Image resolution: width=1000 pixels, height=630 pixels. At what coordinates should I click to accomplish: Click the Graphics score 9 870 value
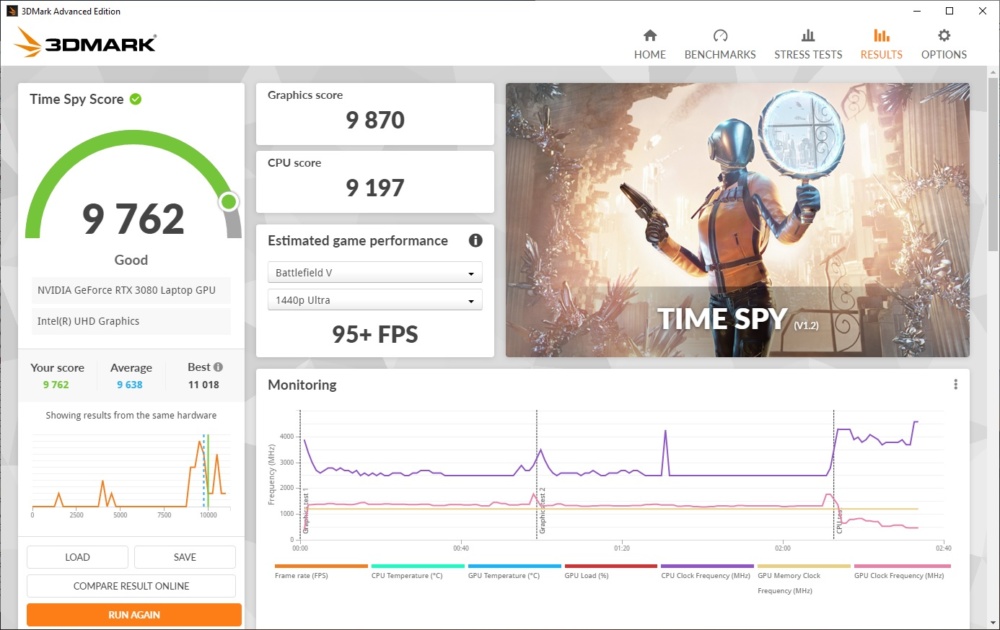(375, 120)
